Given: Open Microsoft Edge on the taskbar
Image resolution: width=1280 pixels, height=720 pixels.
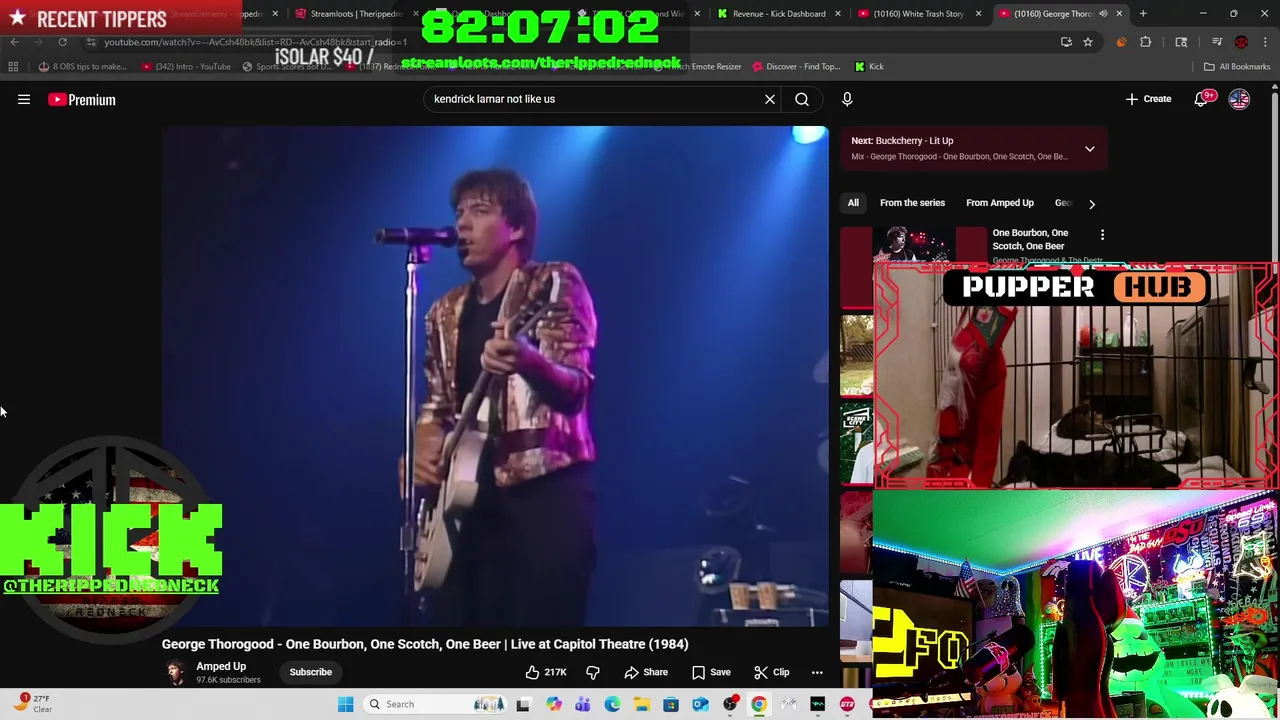Looking at the screenshot, I should 612,704.
